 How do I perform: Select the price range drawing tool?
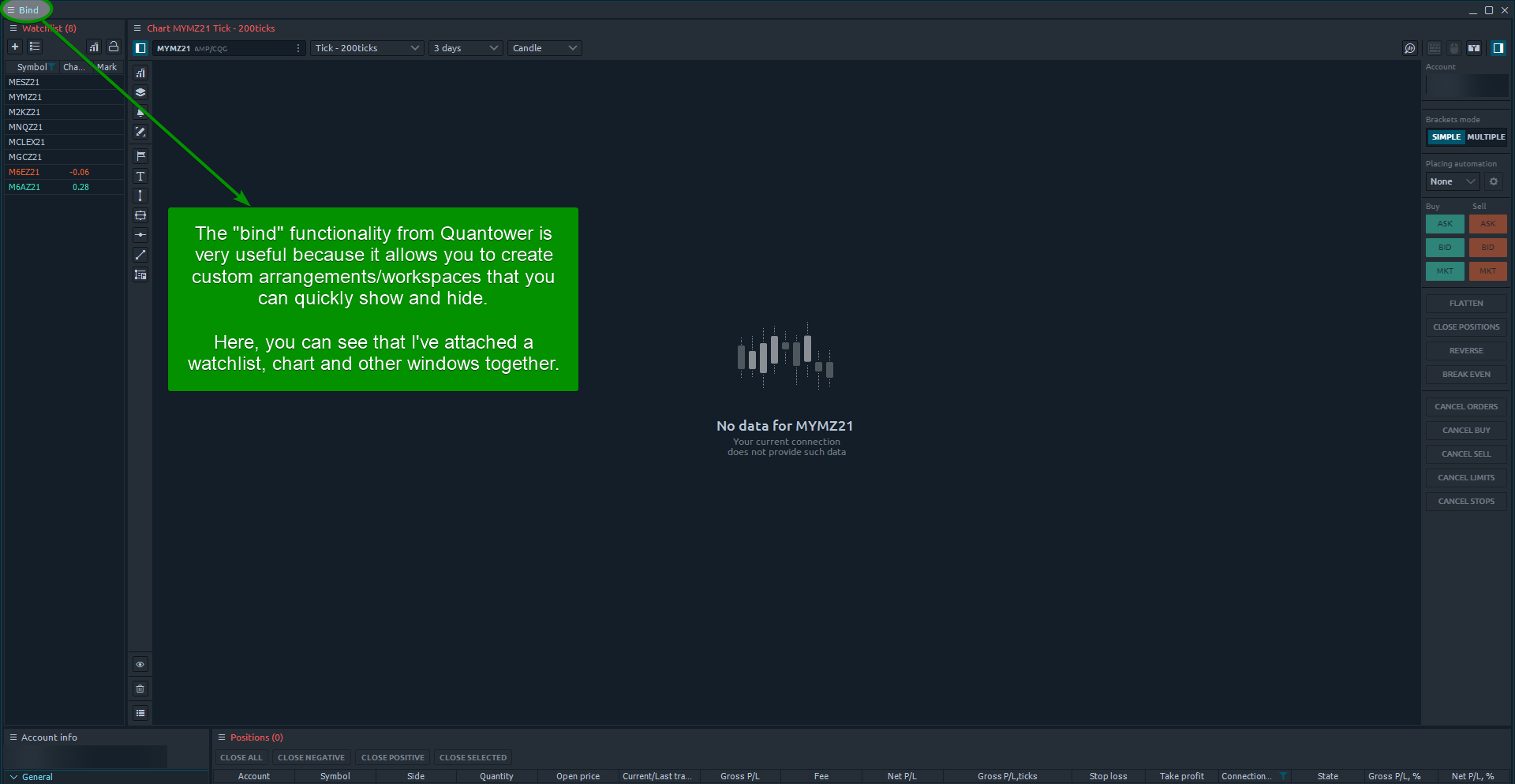(140, 215)
